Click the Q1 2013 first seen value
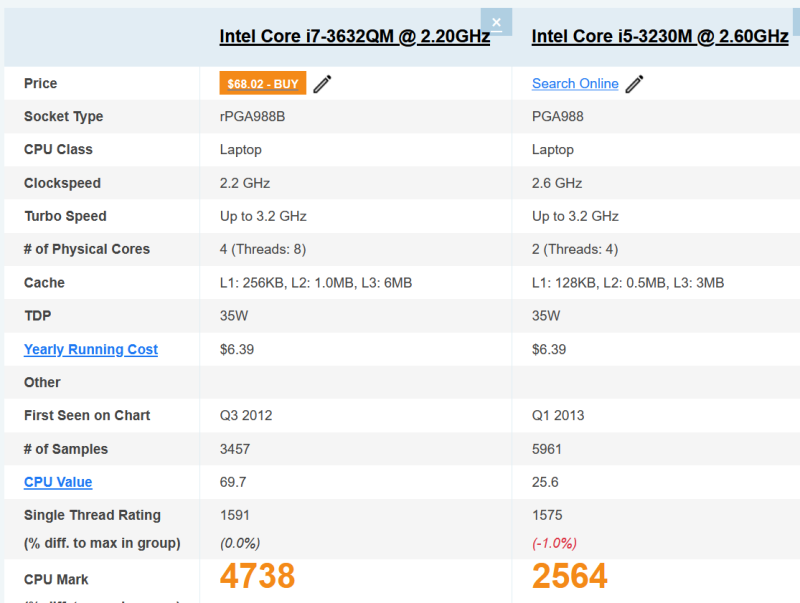This screenshot has width=800, height=603. (558, 415)
